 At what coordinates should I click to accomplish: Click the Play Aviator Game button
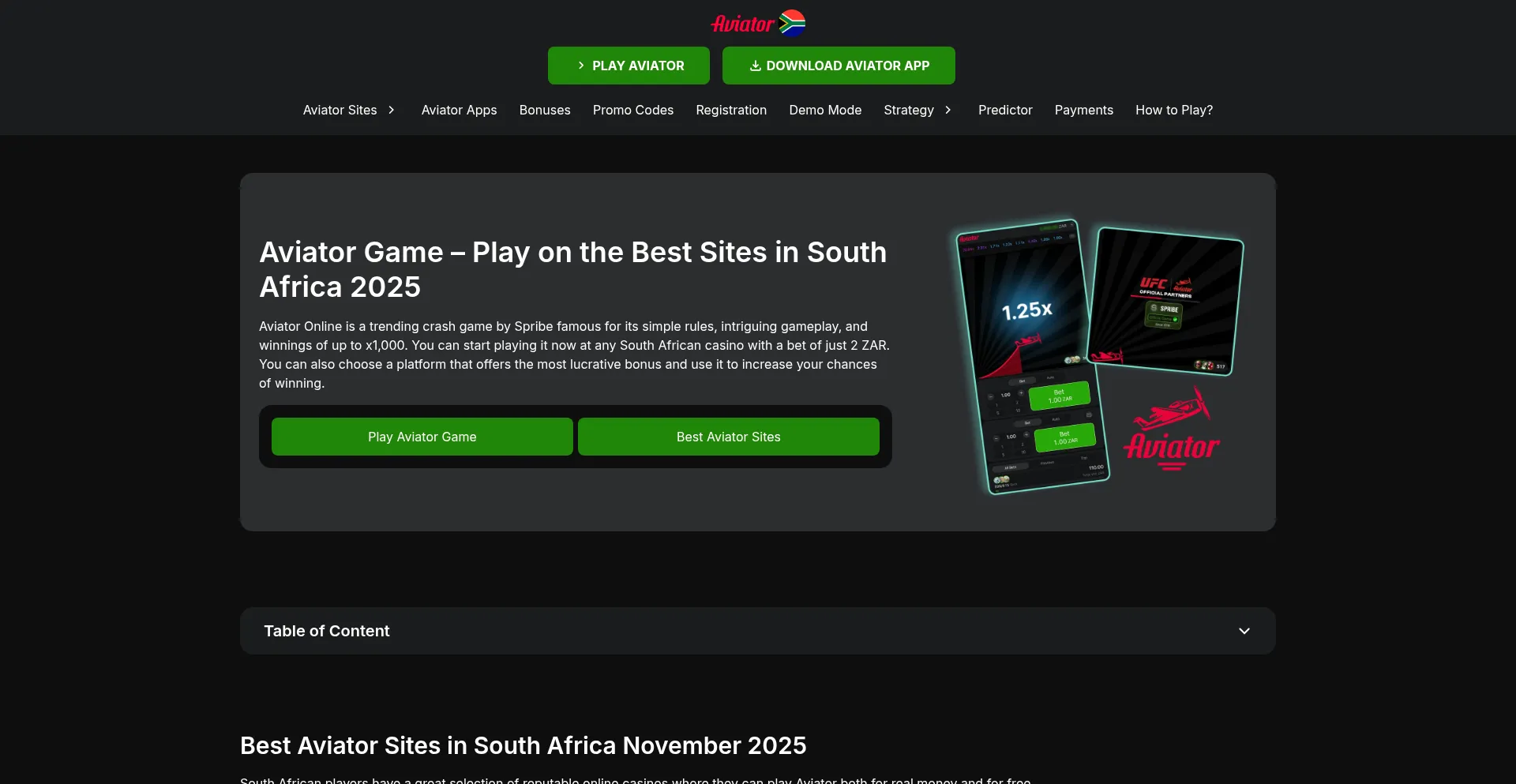click(422, 437)
